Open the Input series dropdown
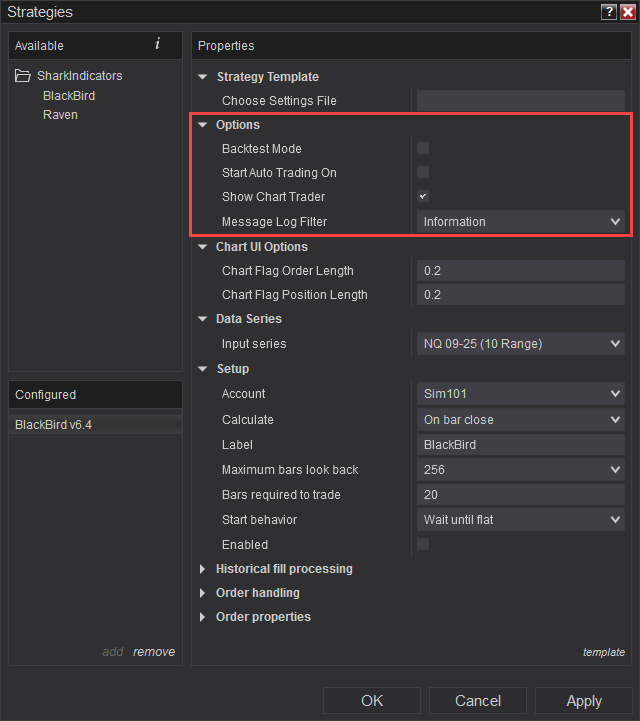This screenshot has height=721, width=640. point(520,343)
